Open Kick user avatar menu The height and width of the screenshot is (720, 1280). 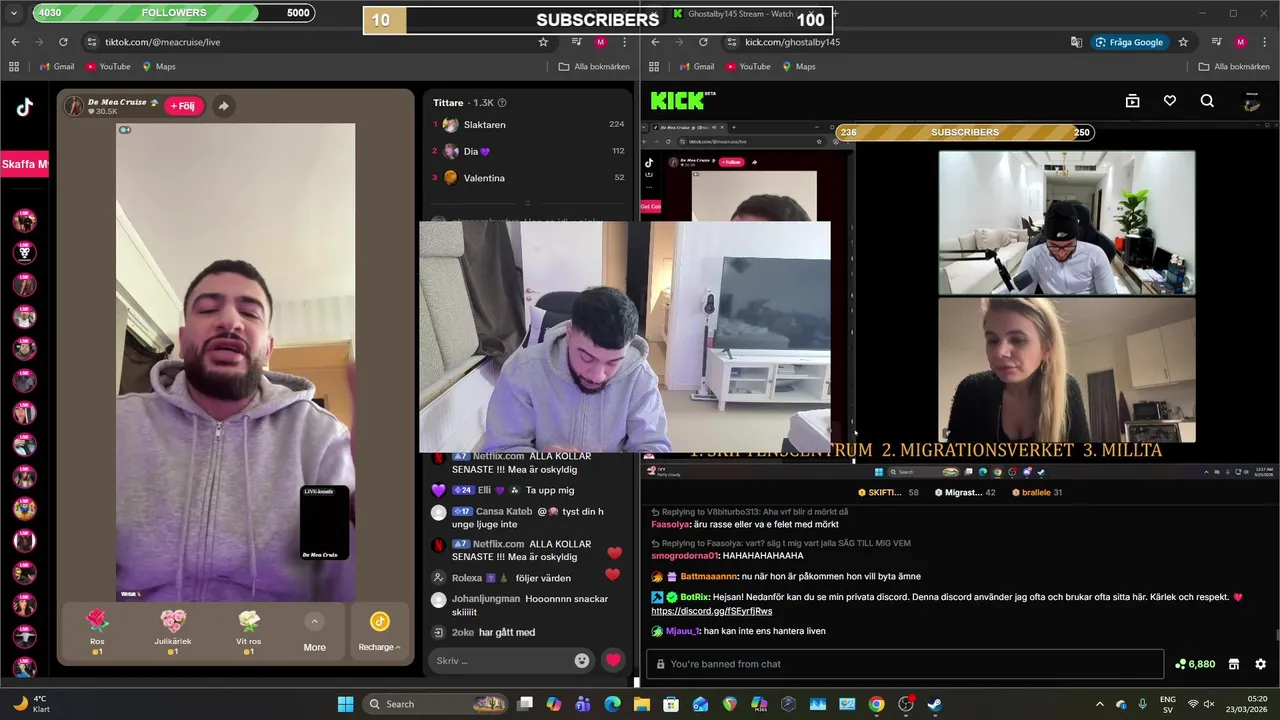point(1251,101)
